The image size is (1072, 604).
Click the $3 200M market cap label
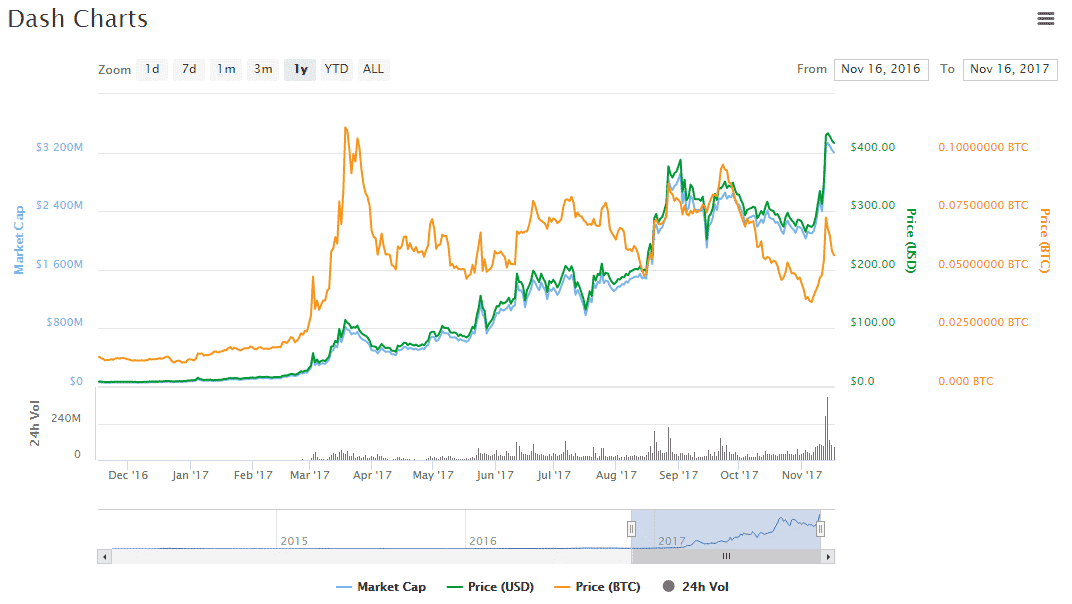point(59,147)
